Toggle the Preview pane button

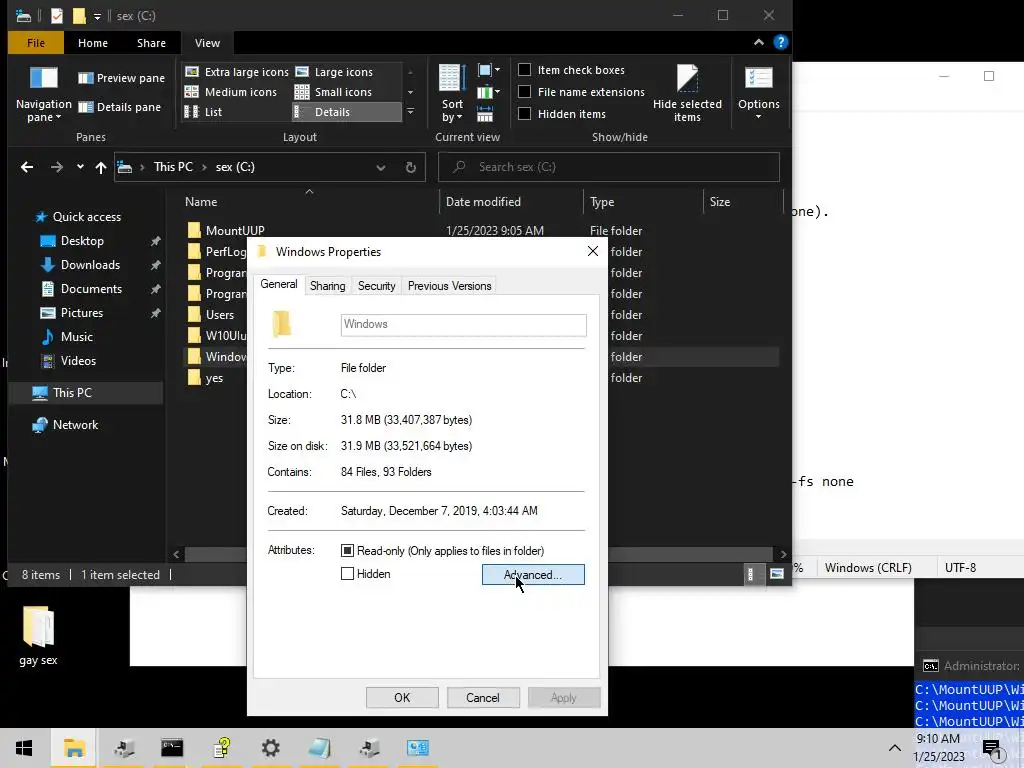point(121,78)
